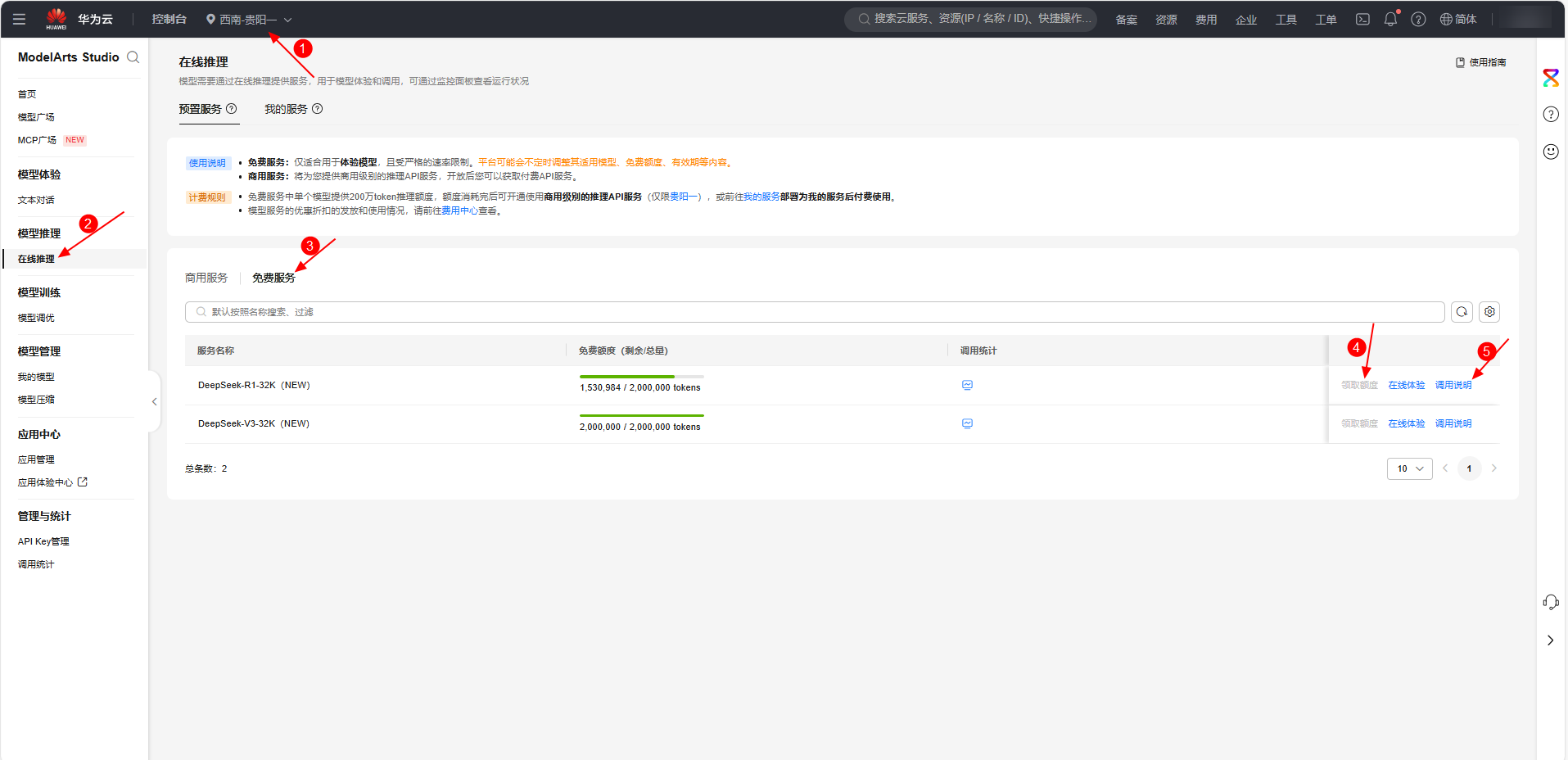This screenshot has width=1568, height=760.
Task: Focus the top cloud service search box
Action: pyautogui.click(x=970, y=19)
